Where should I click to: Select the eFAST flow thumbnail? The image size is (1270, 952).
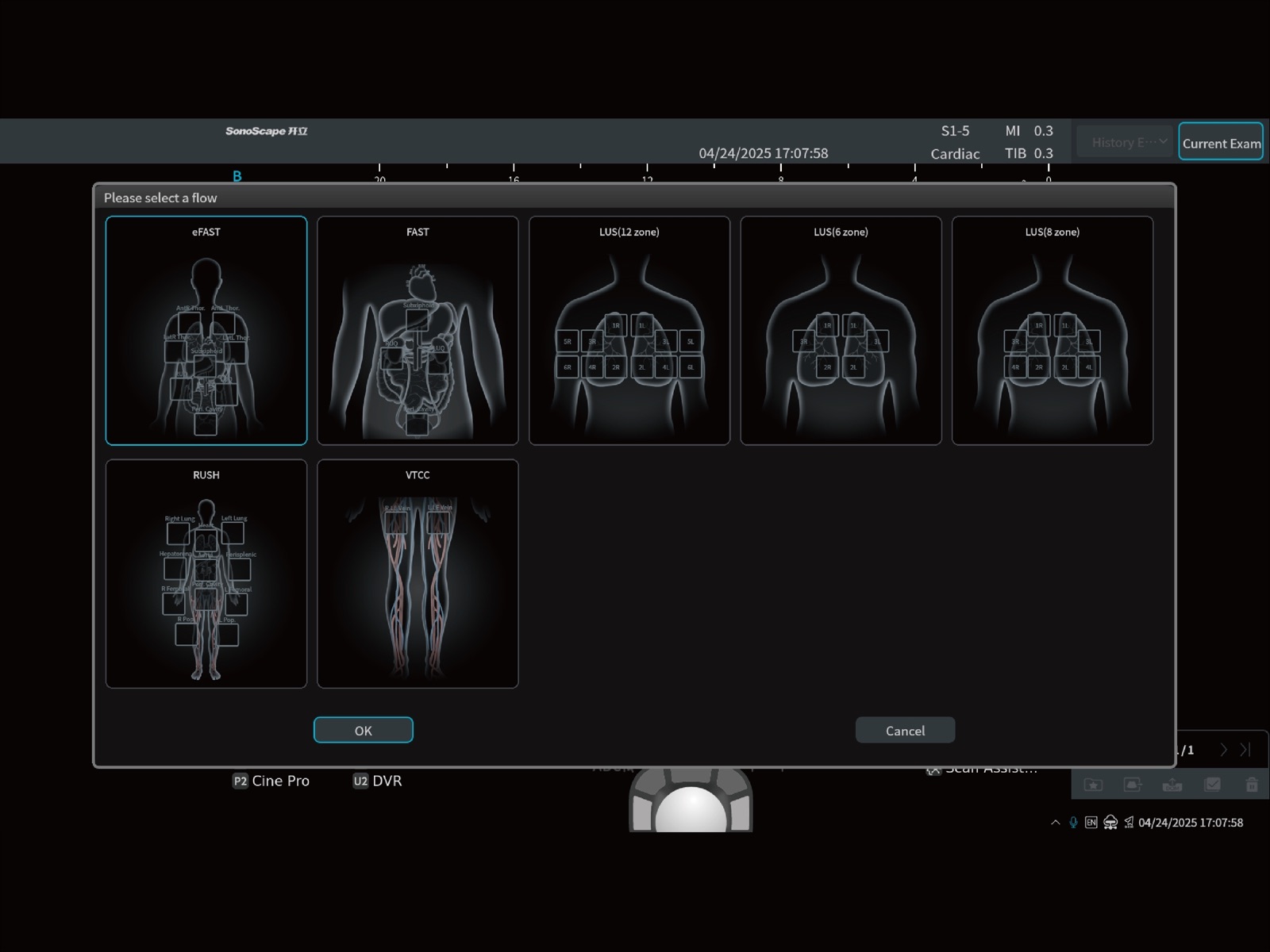click(206, 330)
